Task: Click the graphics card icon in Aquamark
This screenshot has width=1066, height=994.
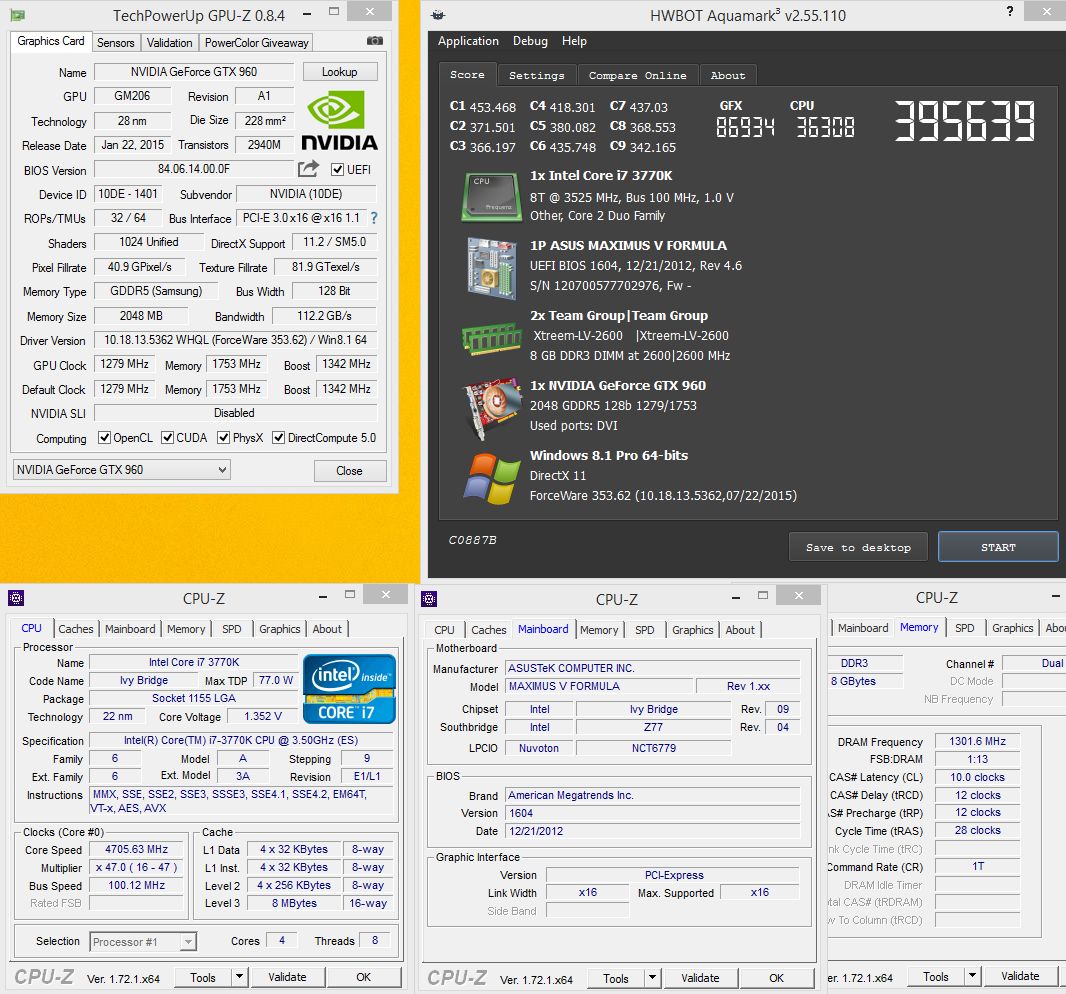Action: [492, 408]
